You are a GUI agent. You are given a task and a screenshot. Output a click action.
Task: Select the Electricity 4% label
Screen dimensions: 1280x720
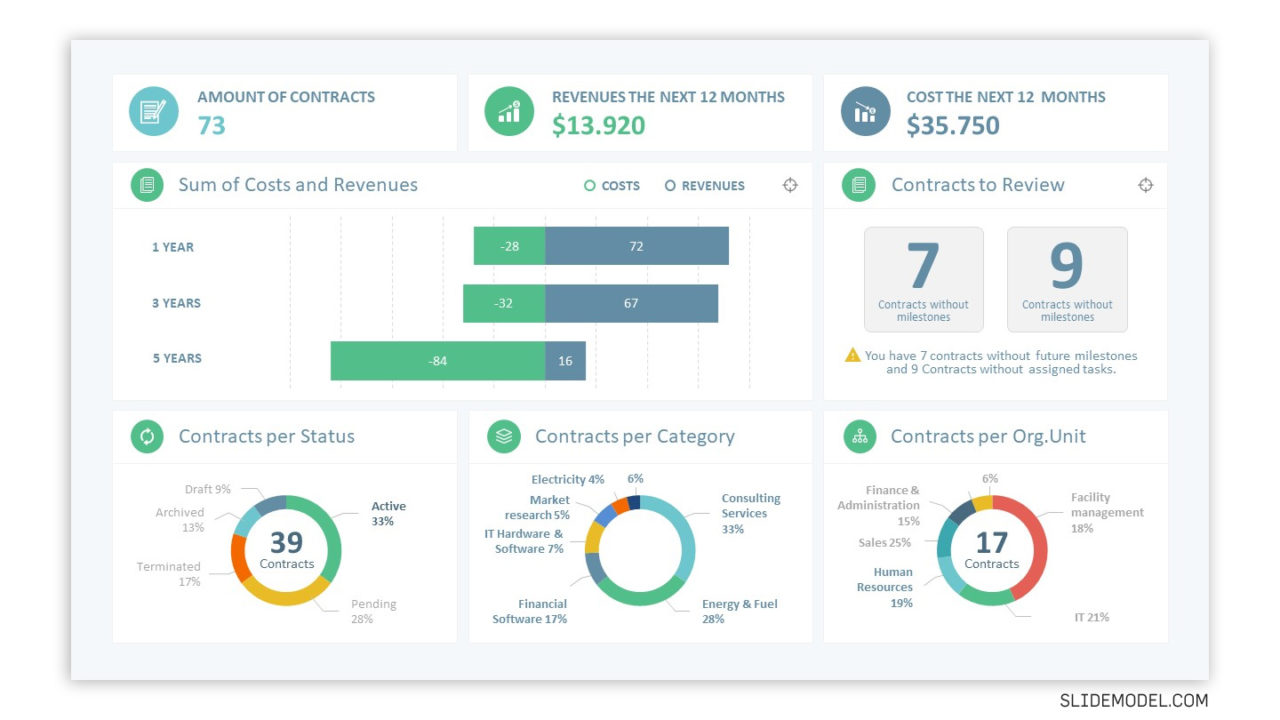(568, 480)
